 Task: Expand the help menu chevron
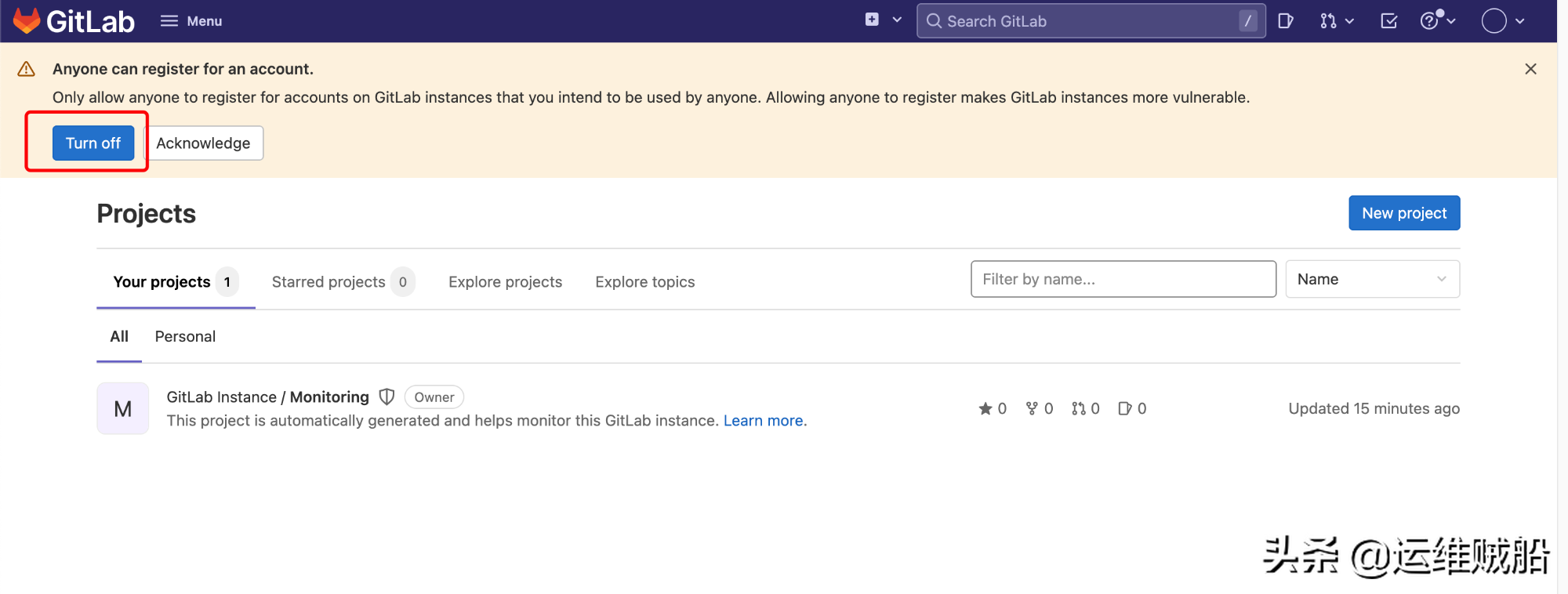coord(1451,21)
